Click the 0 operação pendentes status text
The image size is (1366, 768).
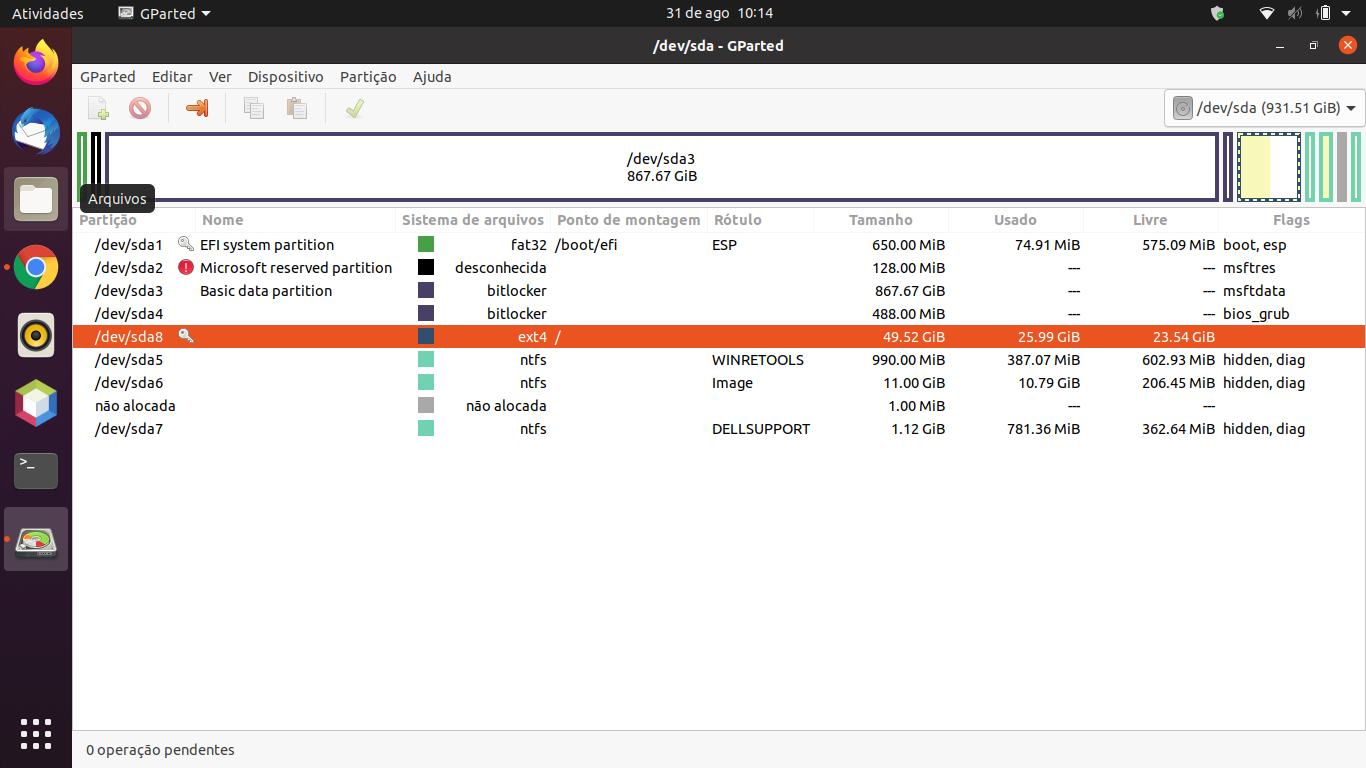click(160, 749)
